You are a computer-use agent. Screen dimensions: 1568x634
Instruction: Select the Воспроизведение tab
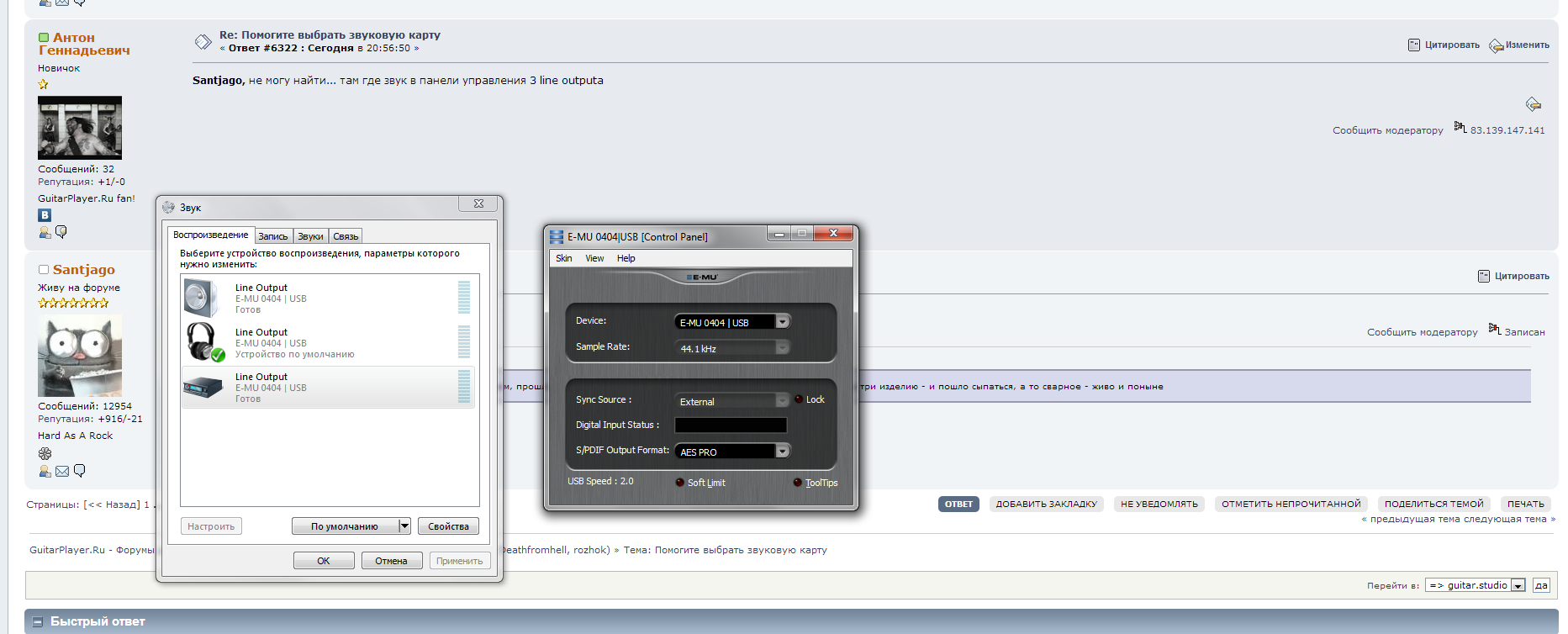pos(211,235)
